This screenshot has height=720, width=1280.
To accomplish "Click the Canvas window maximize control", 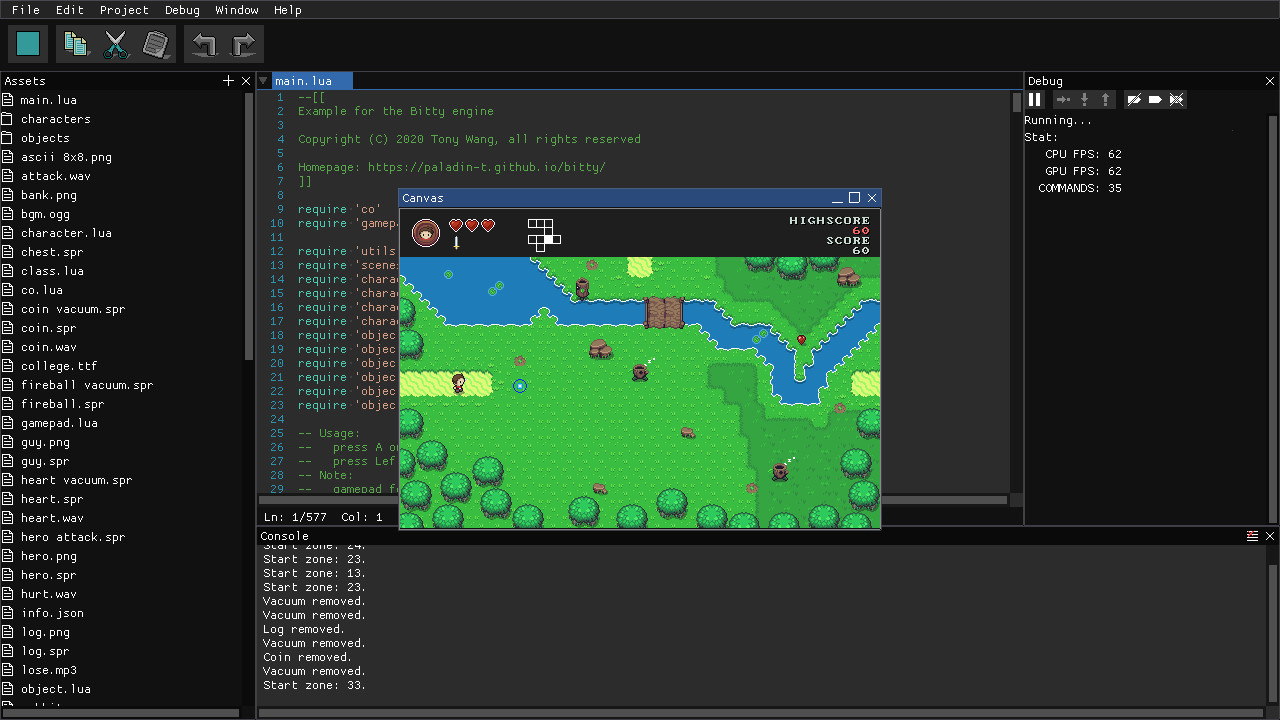I will tap(853, 198).
